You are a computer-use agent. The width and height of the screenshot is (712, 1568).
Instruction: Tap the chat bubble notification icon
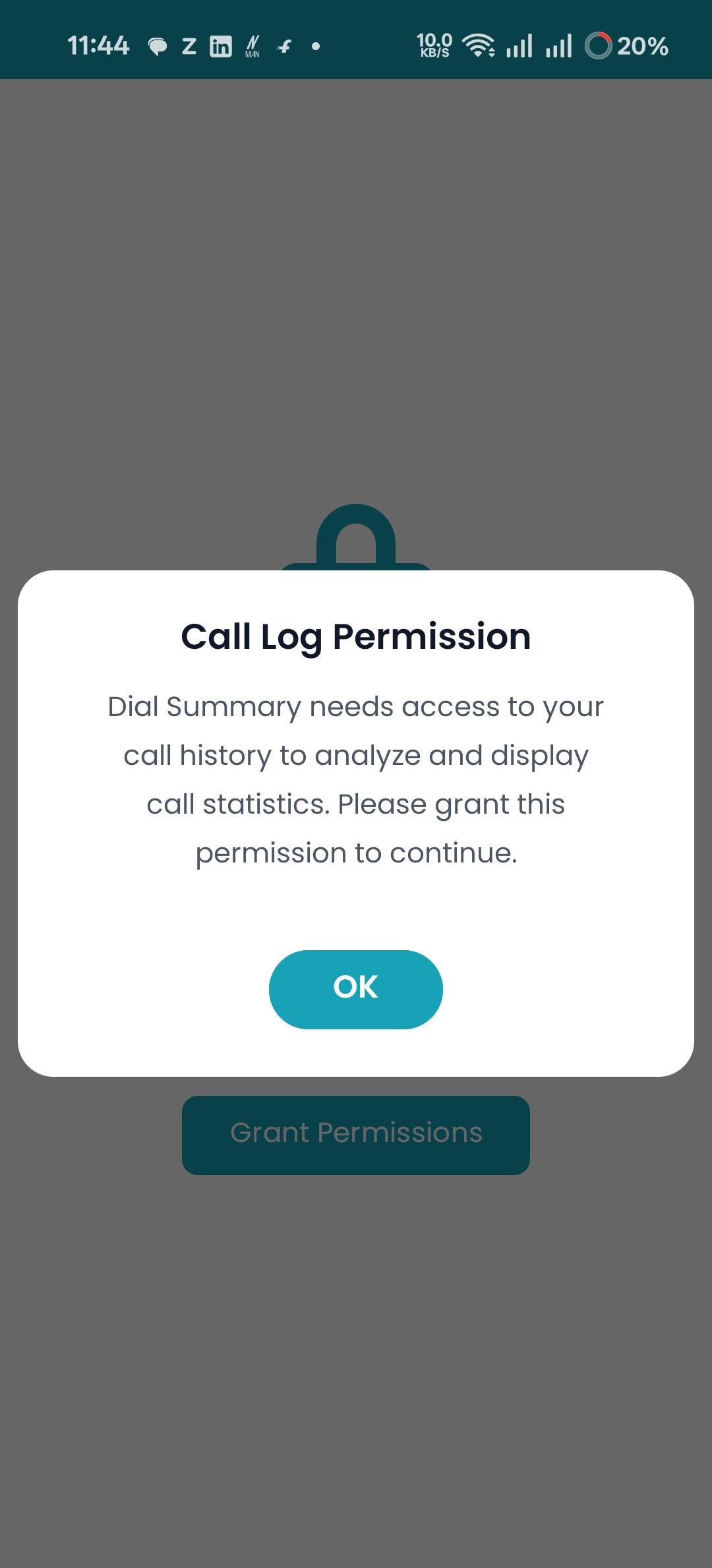[157, 47]
